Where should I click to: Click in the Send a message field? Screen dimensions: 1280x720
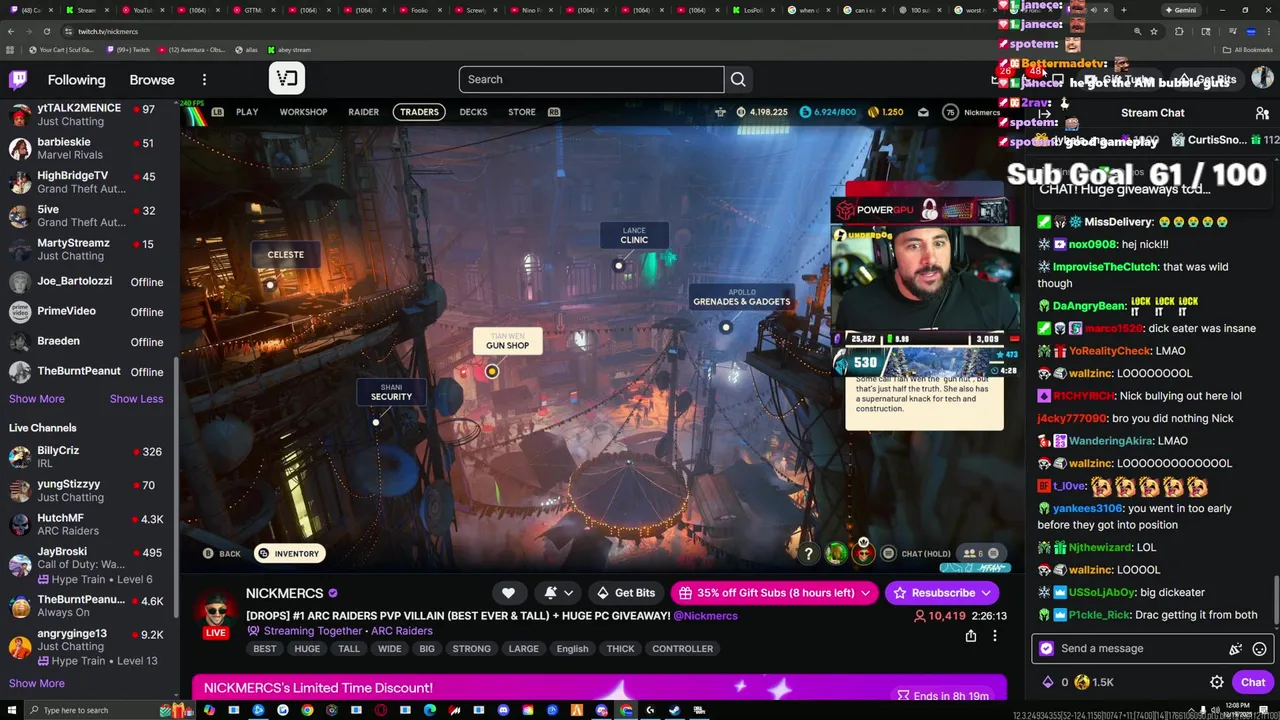click(x=1140, y=649)
